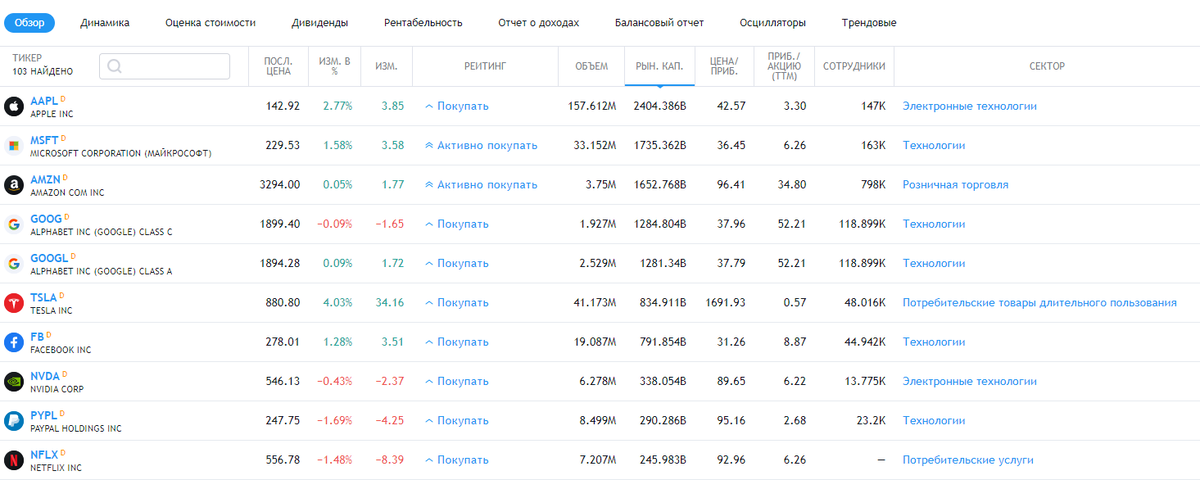Image resolution: width=1200 pixels, height=480 pixels.
Task: Sort by РЕЙТИНГ column header
Action: (x=485, y=66)
